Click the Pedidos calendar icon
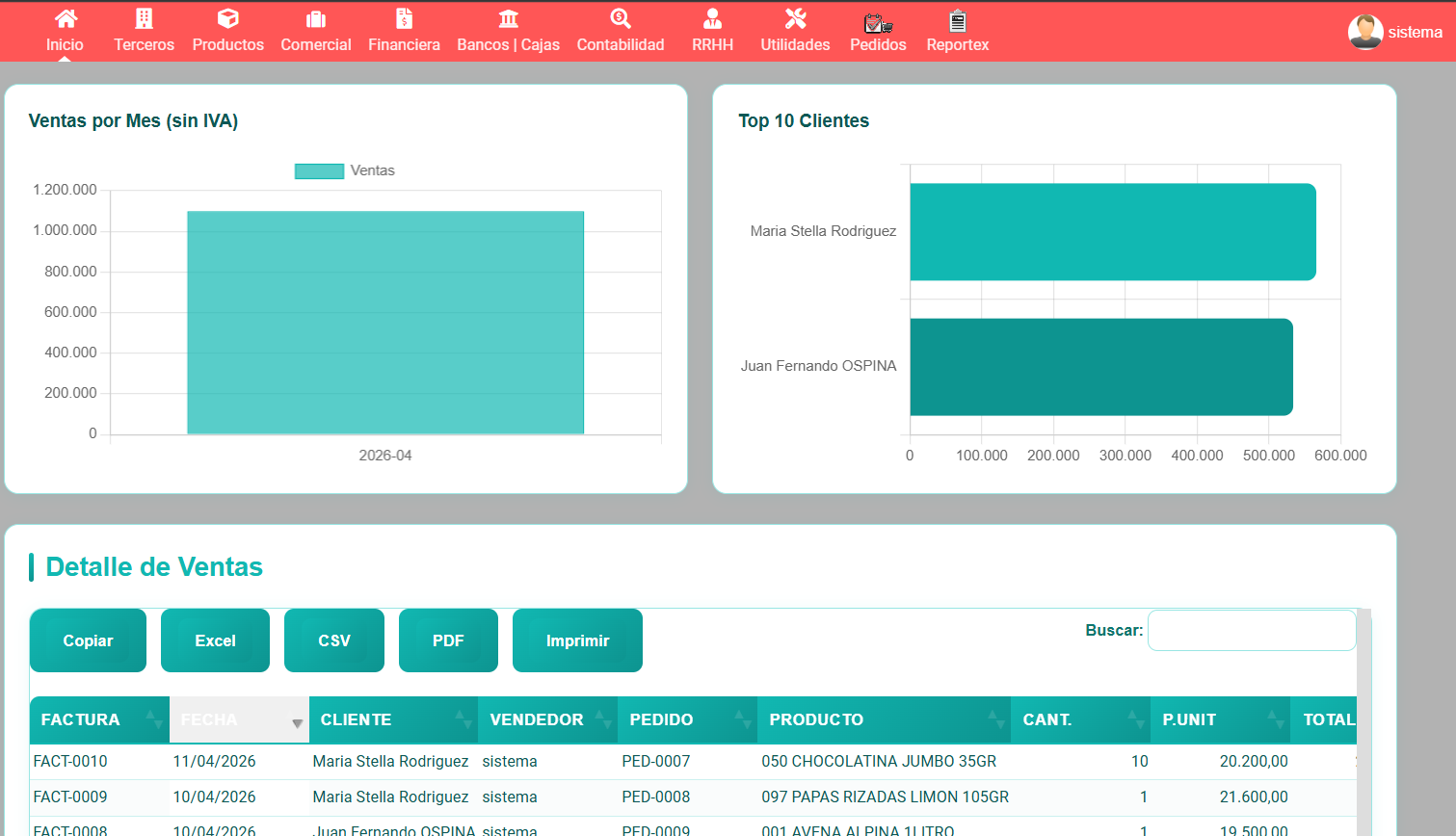The width and height of the screenshot is (1456, 836). 877,22
